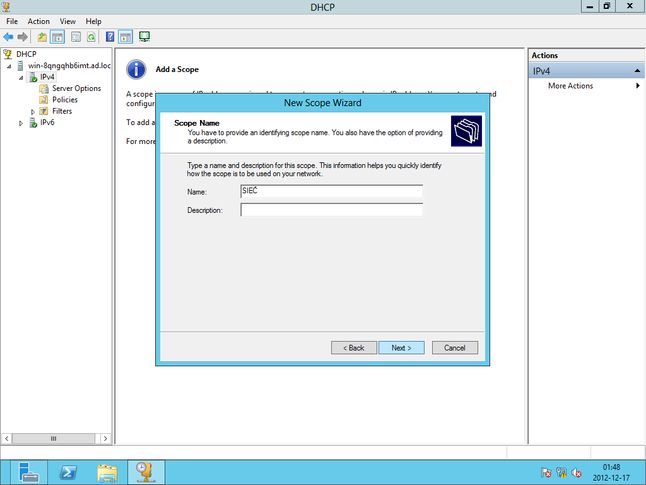This screenshot has width=646, height=485.
Task: Expand More Actions submenu arrow
Action: 637,86
